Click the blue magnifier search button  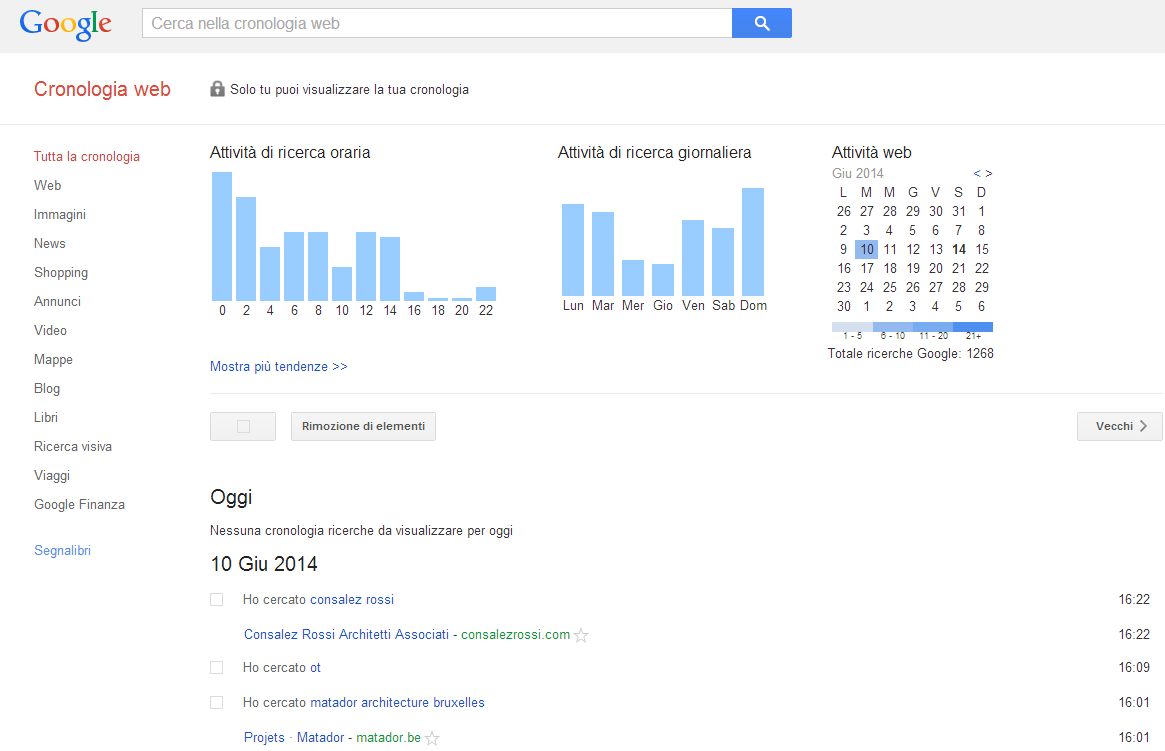click(x=762, y=23)
